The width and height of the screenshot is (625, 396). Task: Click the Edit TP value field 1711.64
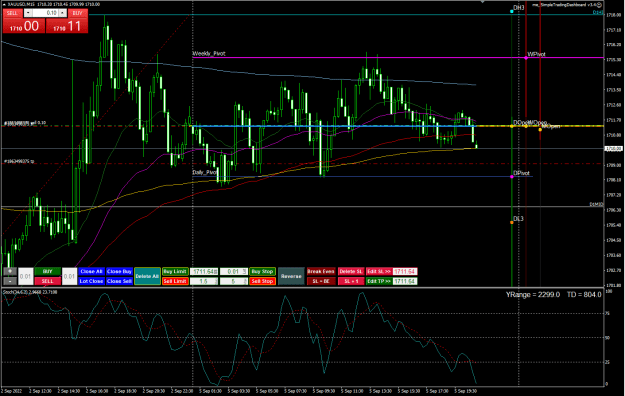(405, 281)
